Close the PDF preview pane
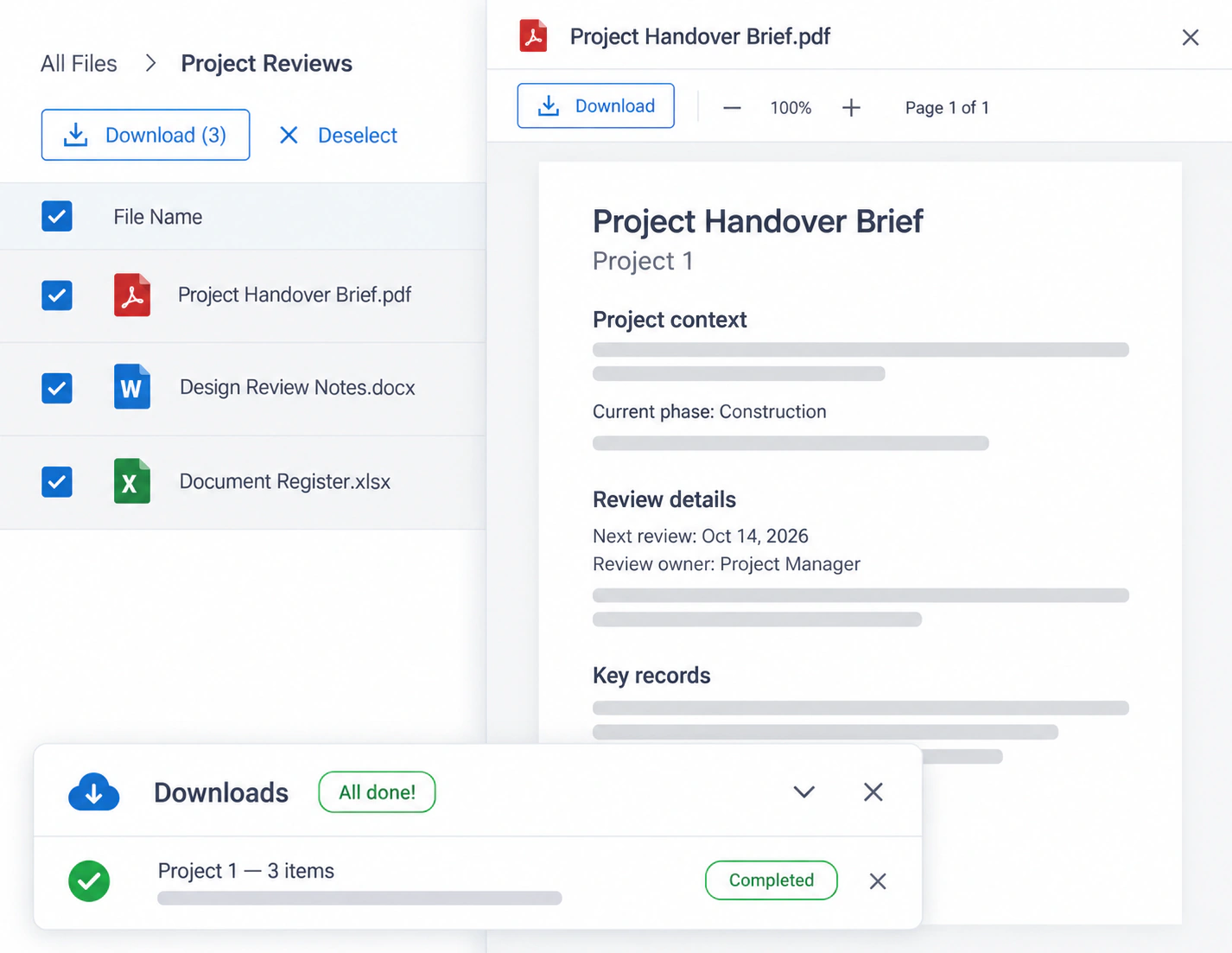1232x953 pixels. pyautogui.click(x=1191, y=37)
